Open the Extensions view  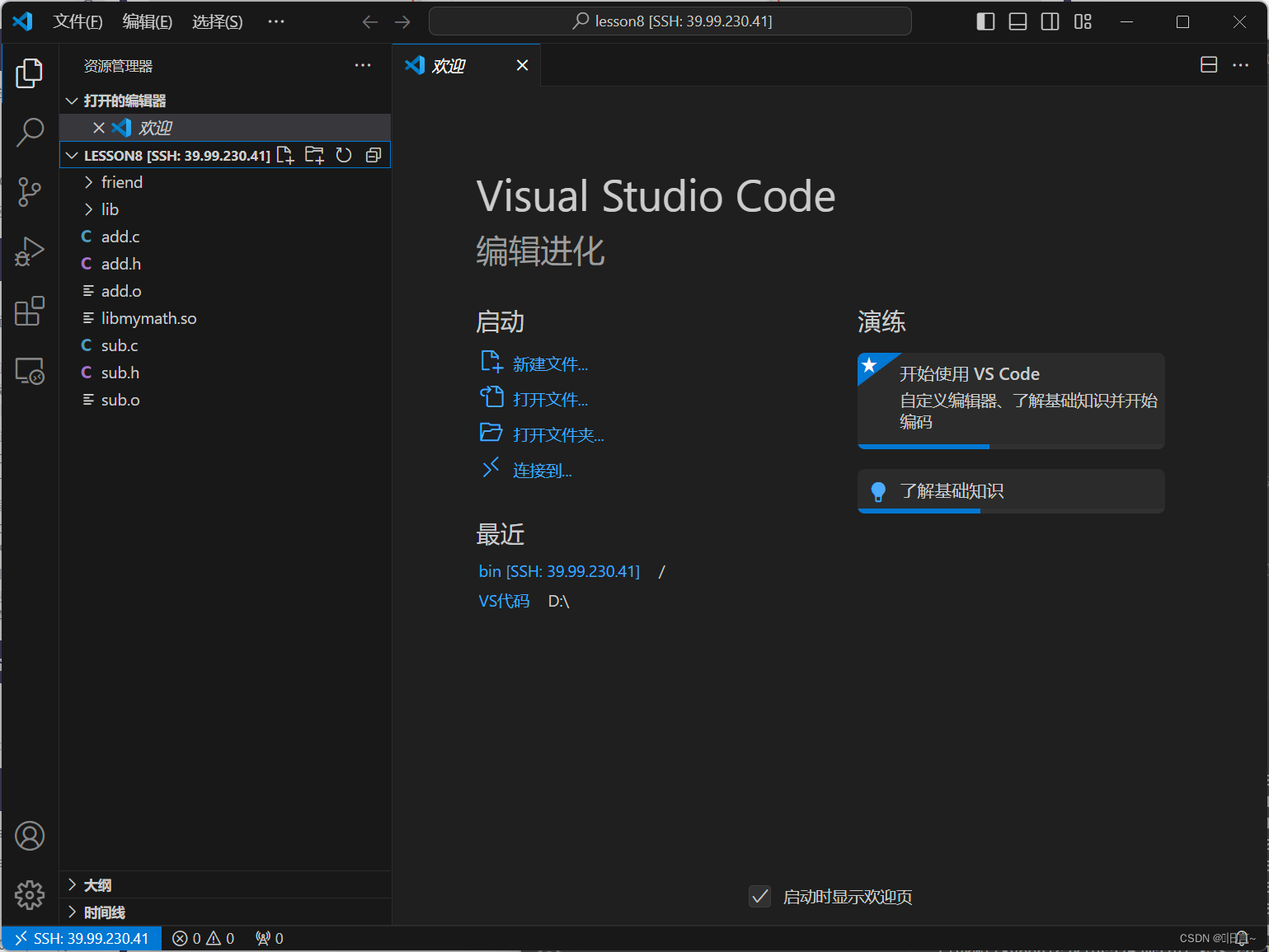(x=30, y=311)
